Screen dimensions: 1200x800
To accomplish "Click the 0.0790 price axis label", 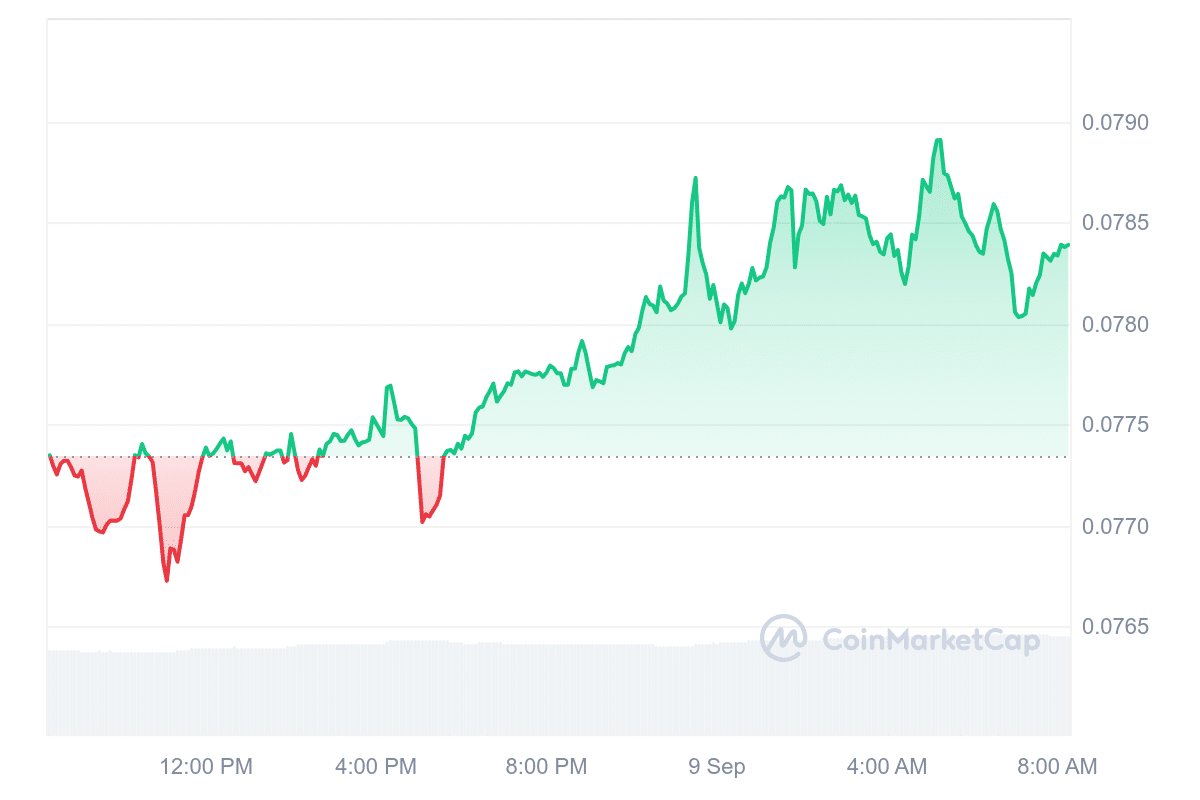I will point(1115,123).
